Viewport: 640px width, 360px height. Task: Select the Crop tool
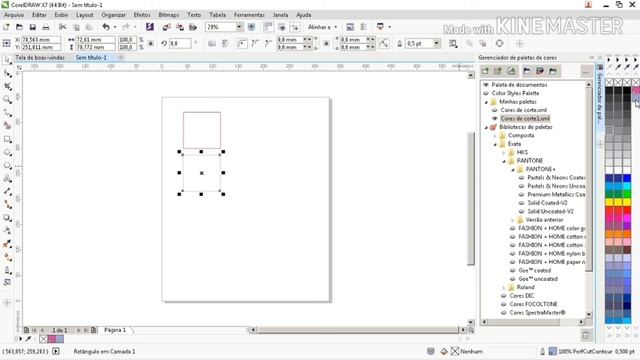[x=7, y=87]
